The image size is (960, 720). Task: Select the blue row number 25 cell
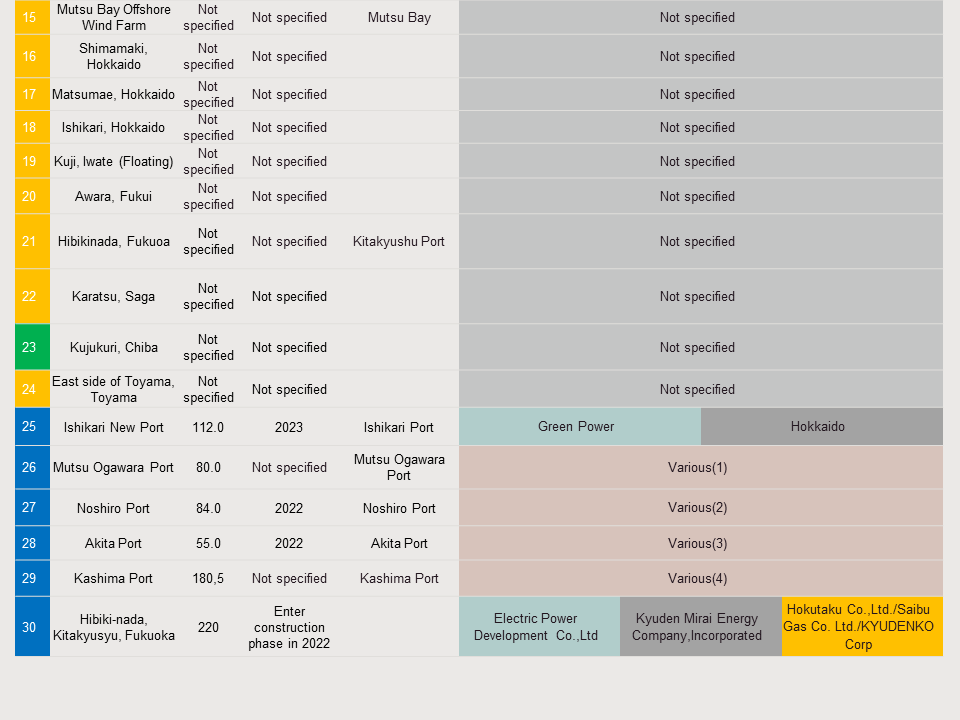pyautogui.click(x=29, y=427)
